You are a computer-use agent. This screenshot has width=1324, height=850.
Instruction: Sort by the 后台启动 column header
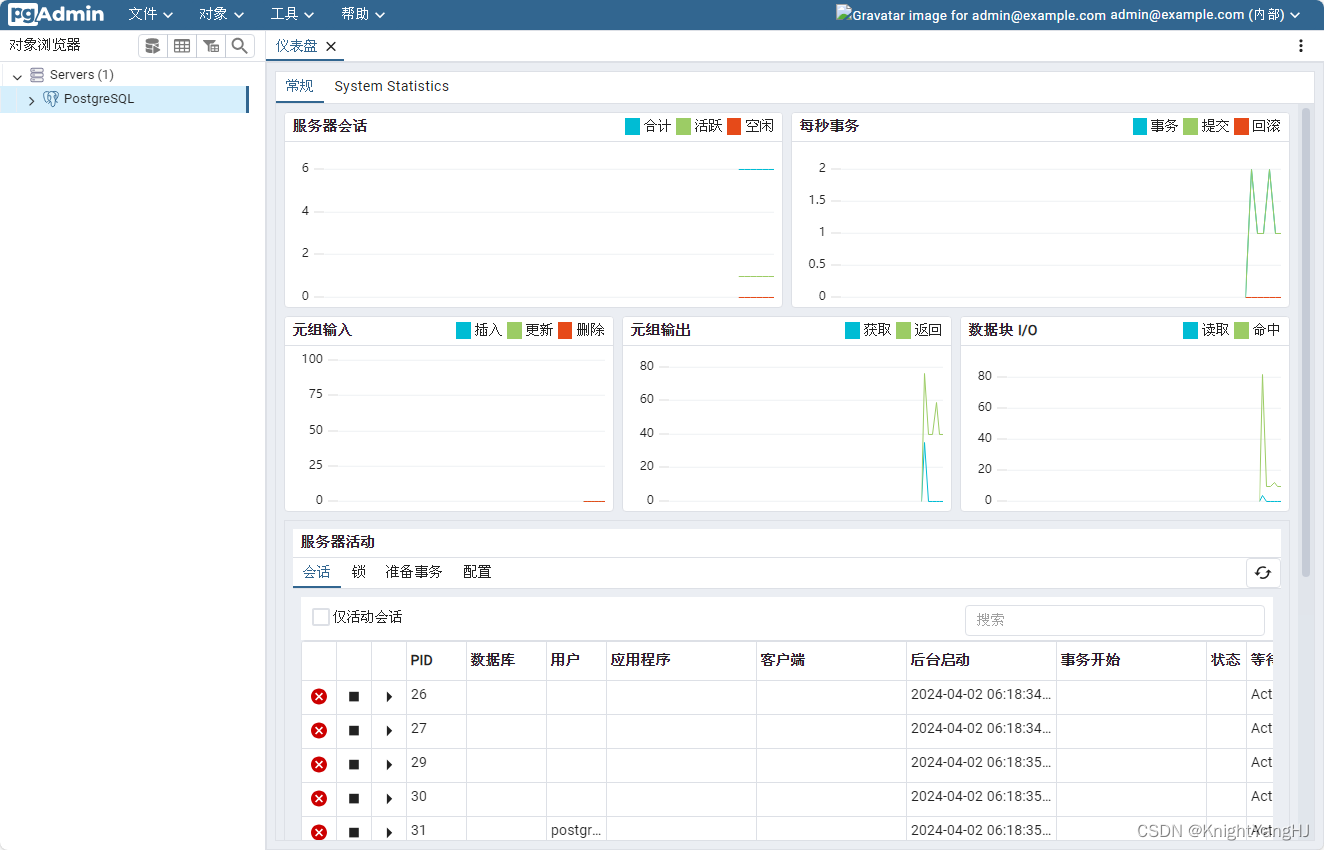click(981, 660)
